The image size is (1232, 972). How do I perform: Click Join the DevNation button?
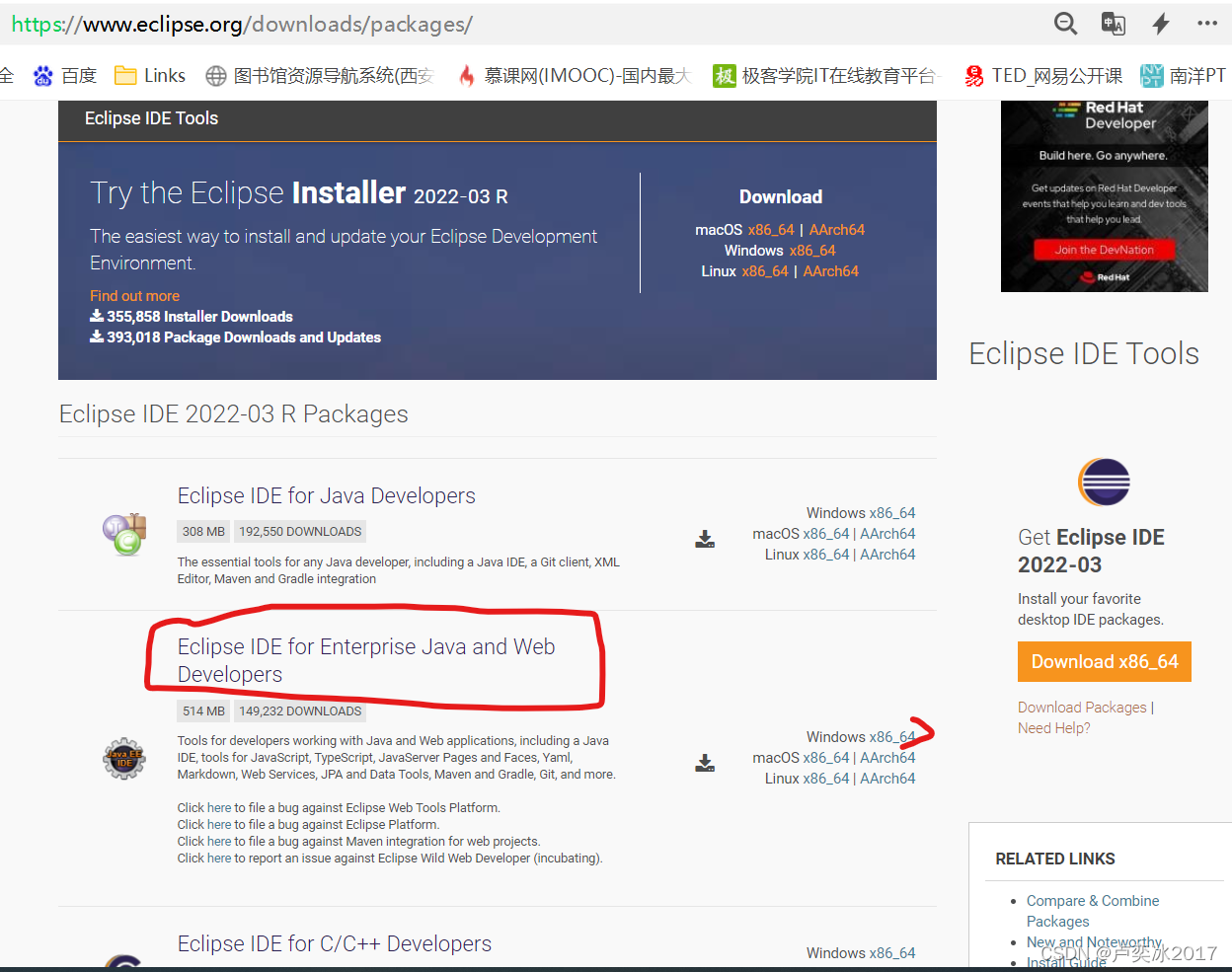click(1105, 250)
